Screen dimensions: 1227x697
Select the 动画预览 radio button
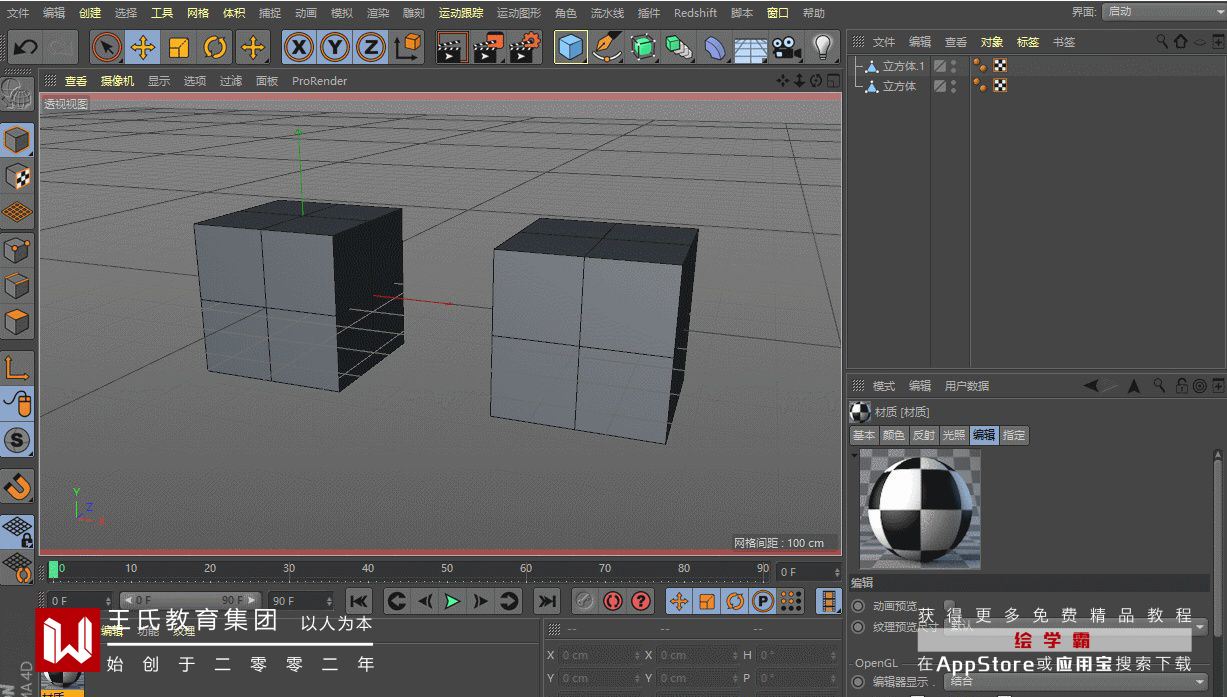click(x=859, y=606)
